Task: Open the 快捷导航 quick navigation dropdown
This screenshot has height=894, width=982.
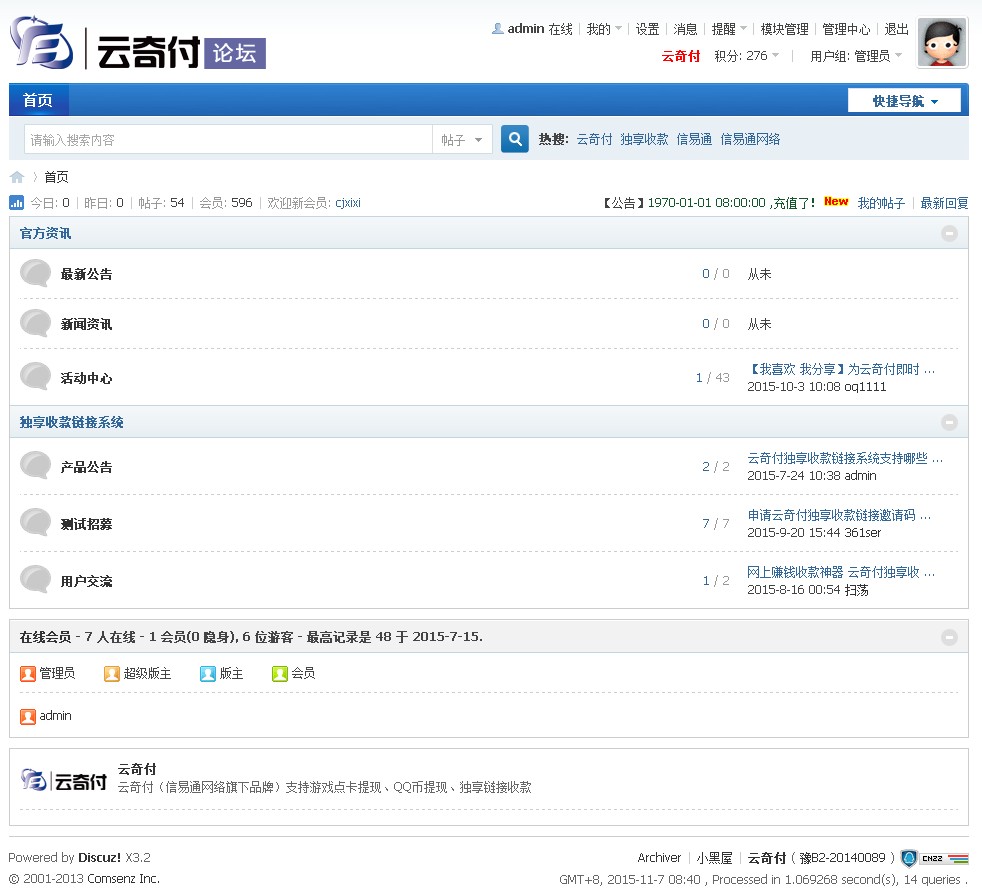Action: [x=904, y=101]
